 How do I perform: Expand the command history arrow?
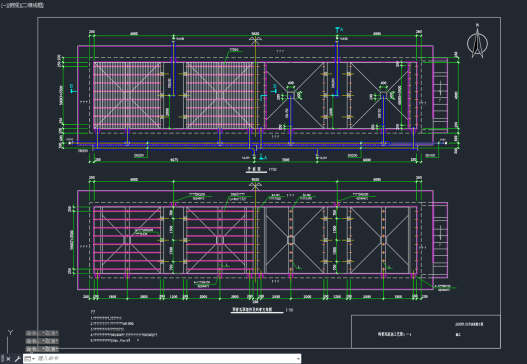298,359
